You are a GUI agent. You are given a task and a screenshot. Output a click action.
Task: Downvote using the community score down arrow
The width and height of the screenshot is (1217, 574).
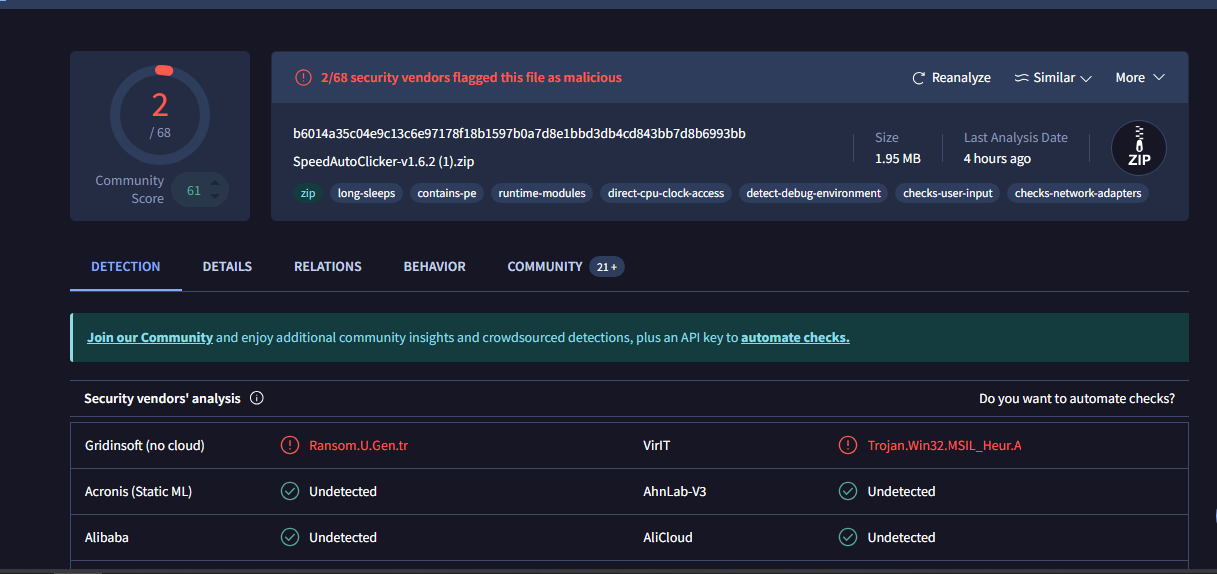click(x=215, y=197)
